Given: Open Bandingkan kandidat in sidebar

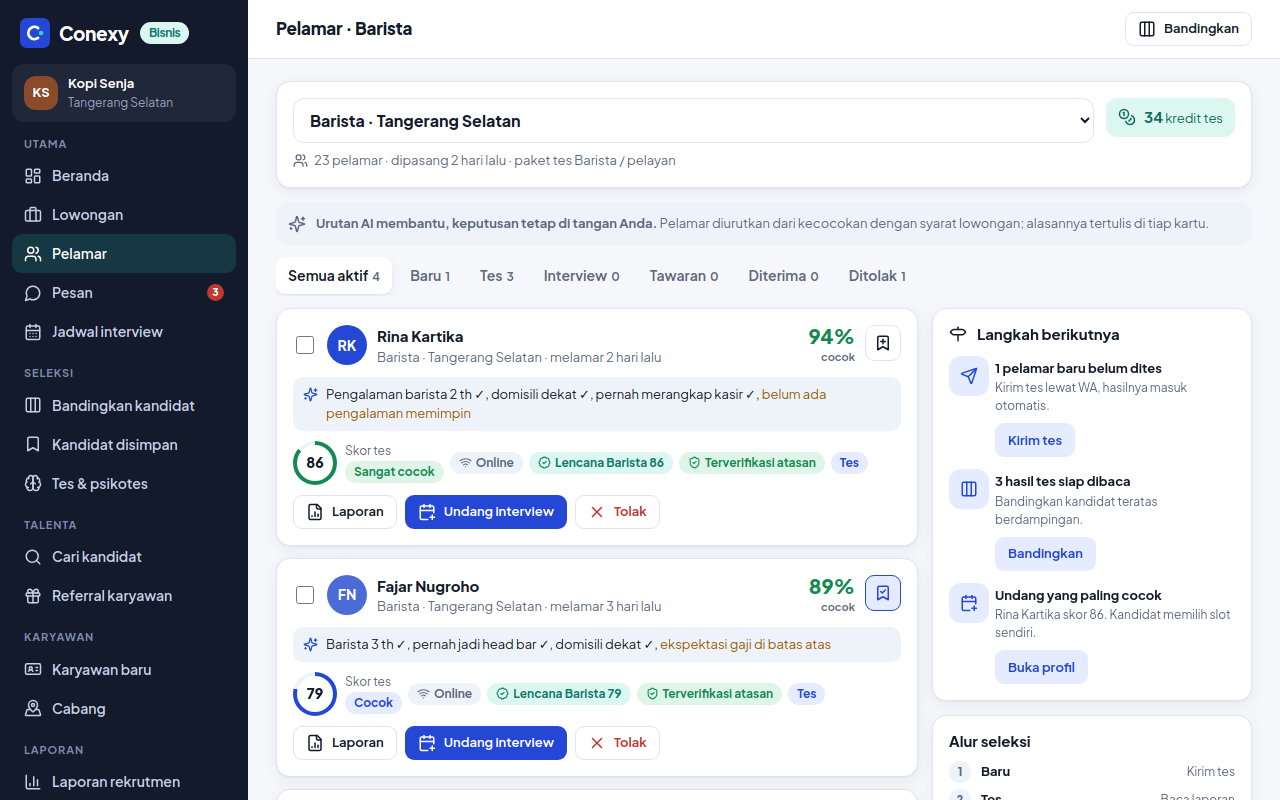Looking at the screenshot, I should pos(124,406).
